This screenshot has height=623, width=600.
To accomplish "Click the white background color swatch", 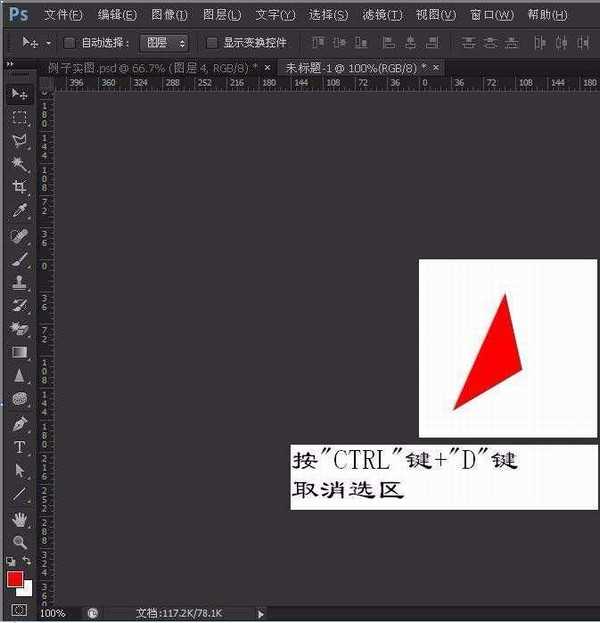I will pos(27,591).
